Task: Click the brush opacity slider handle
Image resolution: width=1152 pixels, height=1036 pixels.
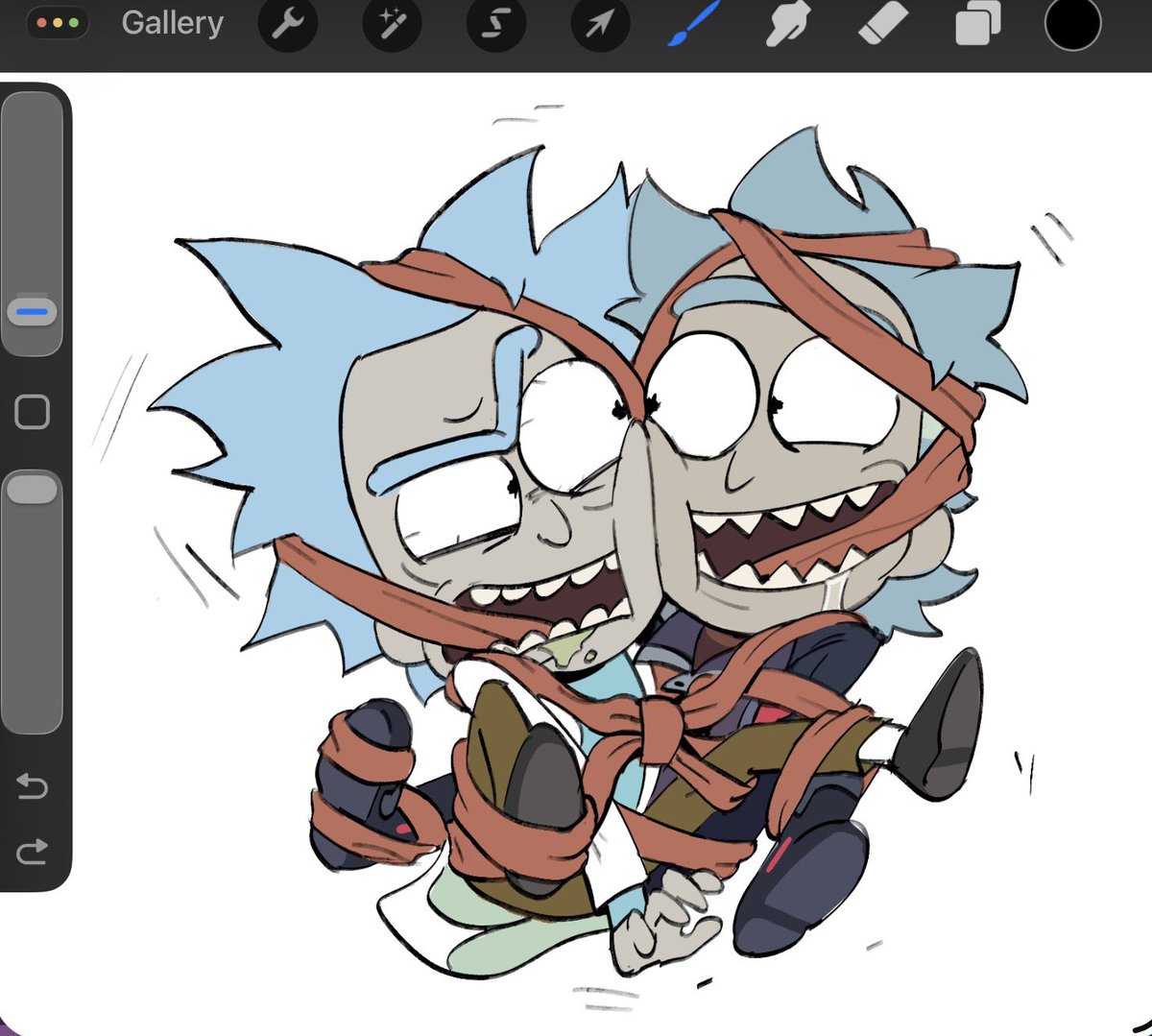Action: (x=33, y=489)
